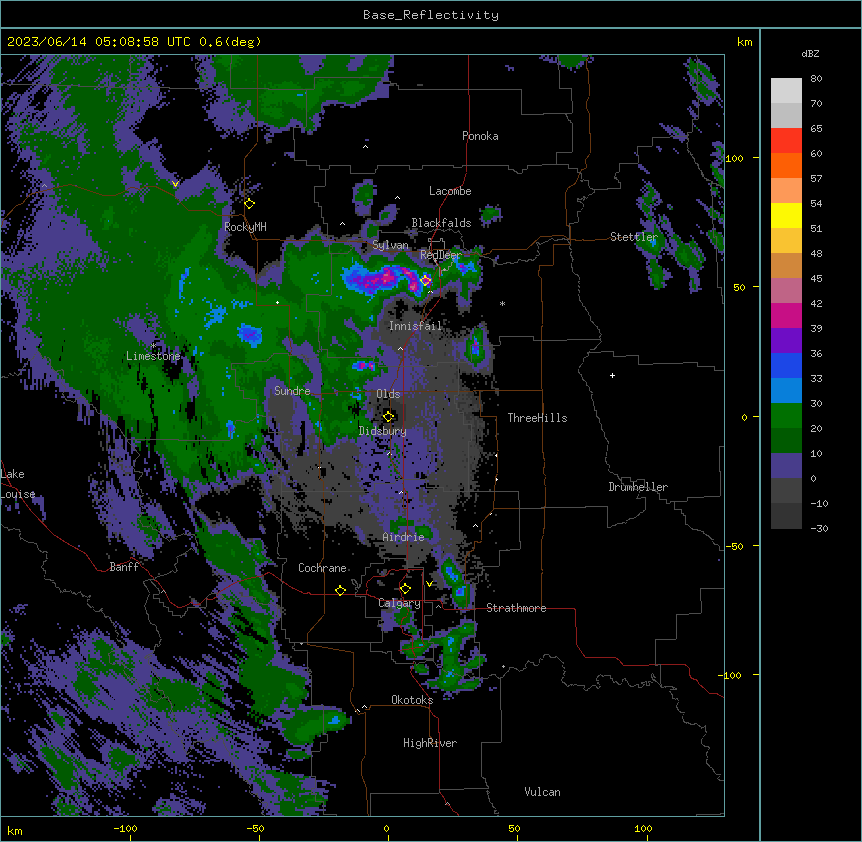Click the dBZ legend heading
Screen dimensions: 862x842
pyautogui.click(x=810, y=53)
